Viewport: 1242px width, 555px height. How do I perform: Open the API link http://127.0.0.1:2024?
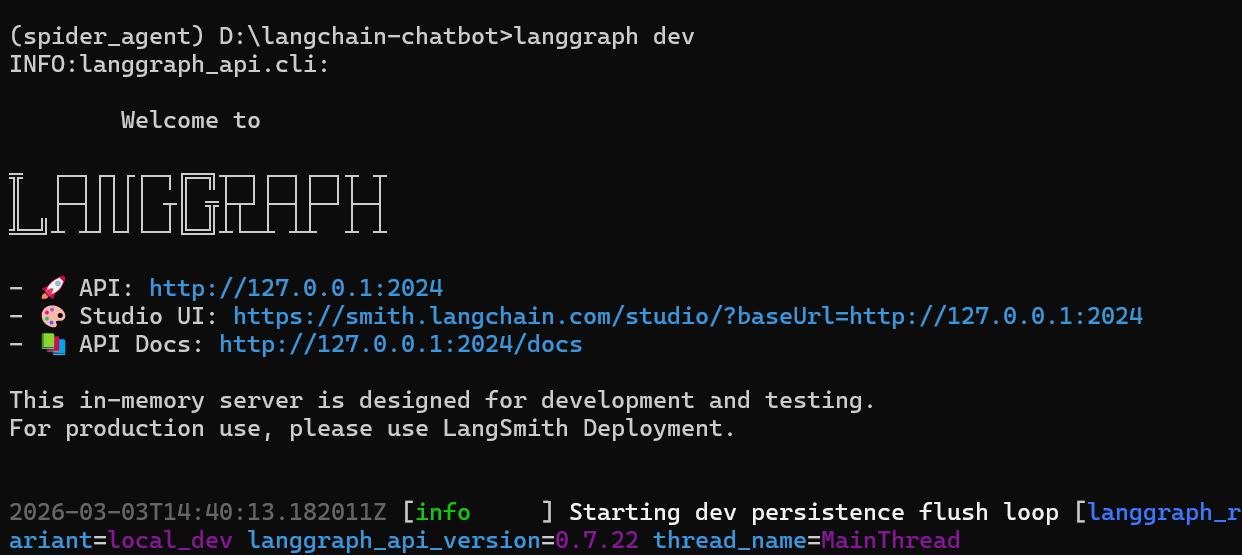pyautogui.click(x=296, y=289)
